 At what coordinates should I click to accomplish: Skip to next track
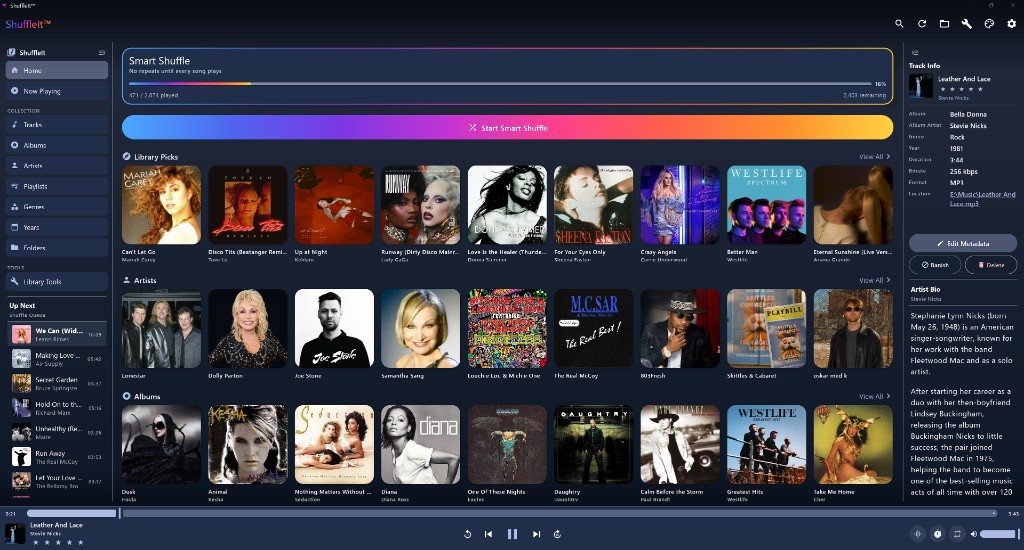point(536,534)
